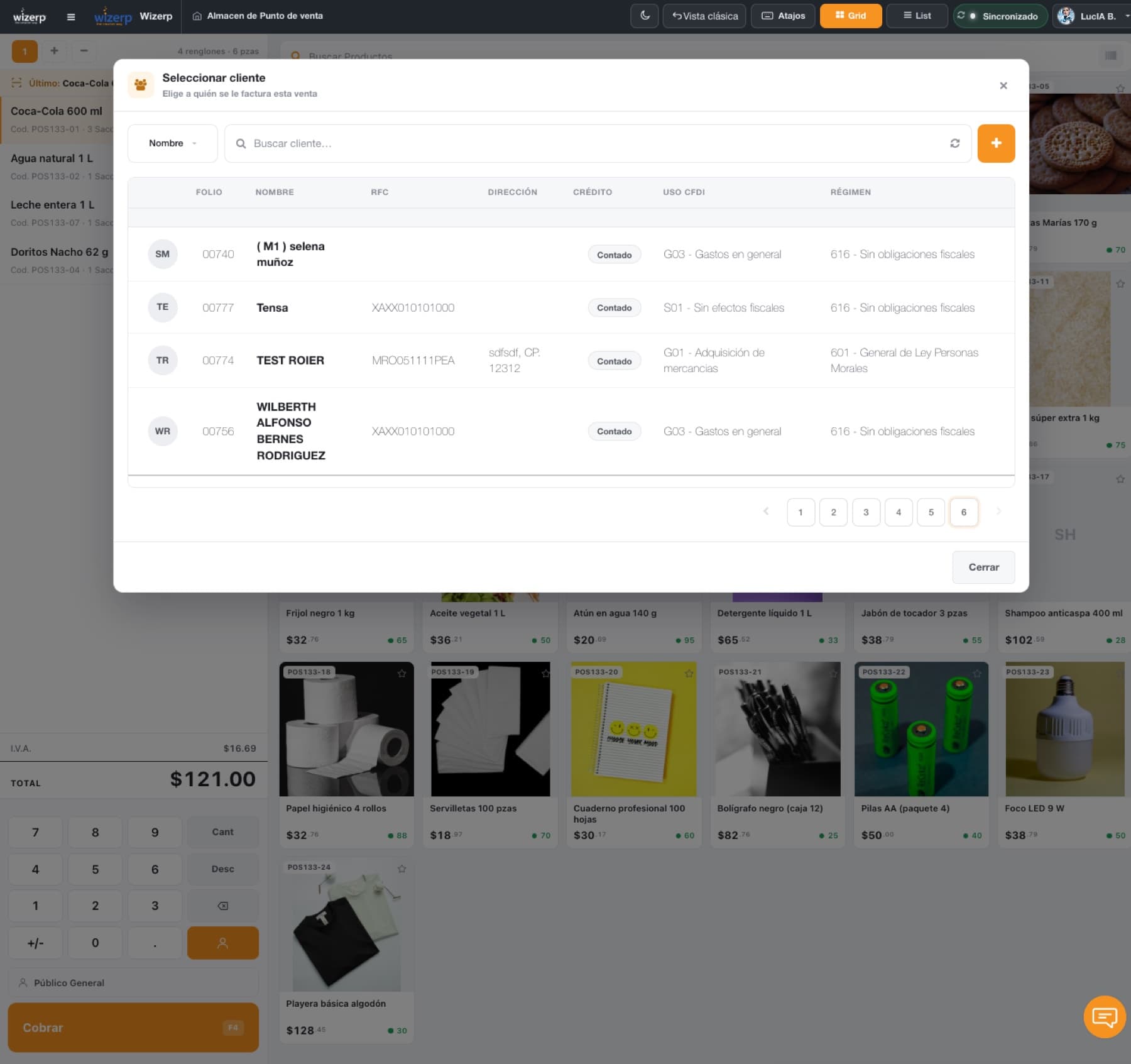
Task: Select ticket tab 1
Action: (x=25, y=51)
